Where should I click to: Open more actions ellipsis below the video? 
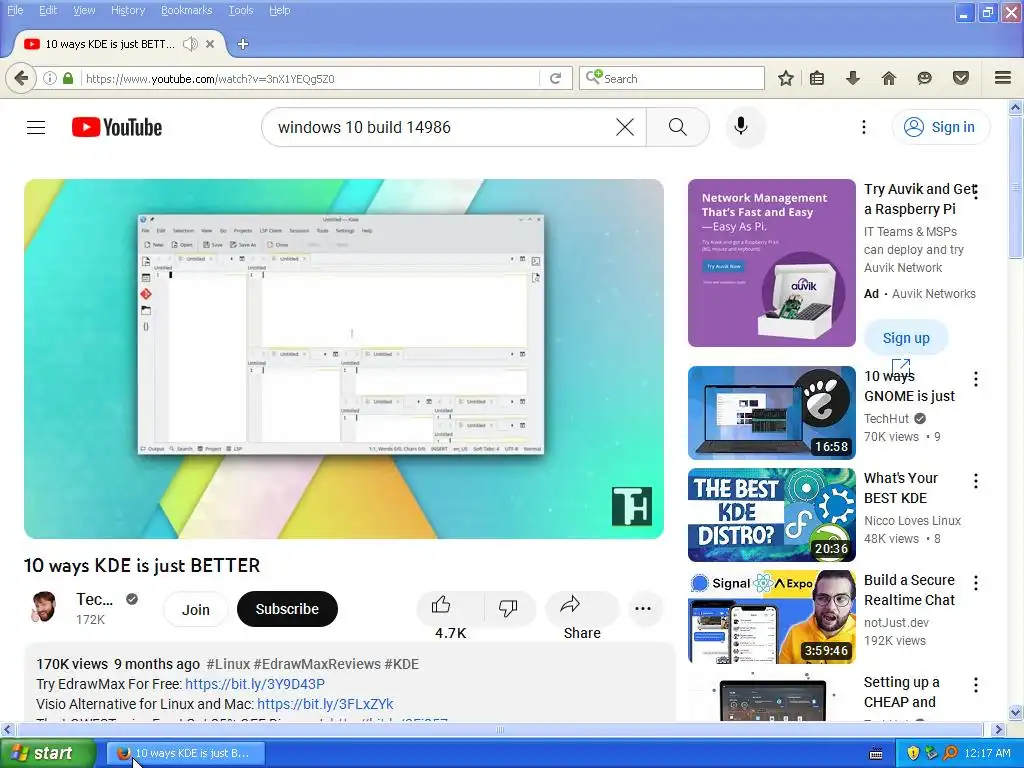point(643,609)
